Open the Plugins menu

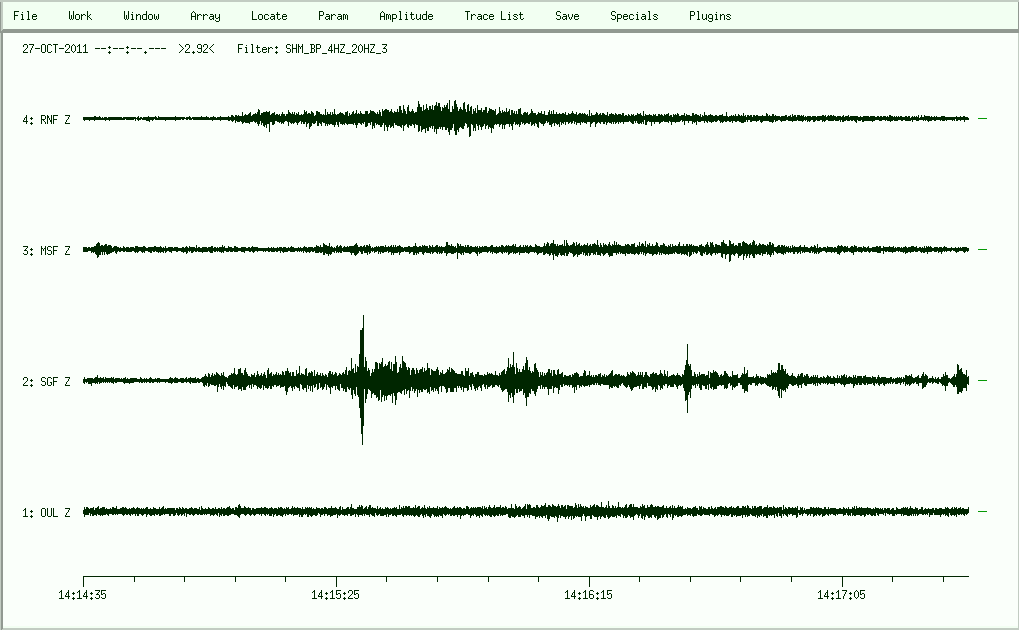click(x=710, y=16)
